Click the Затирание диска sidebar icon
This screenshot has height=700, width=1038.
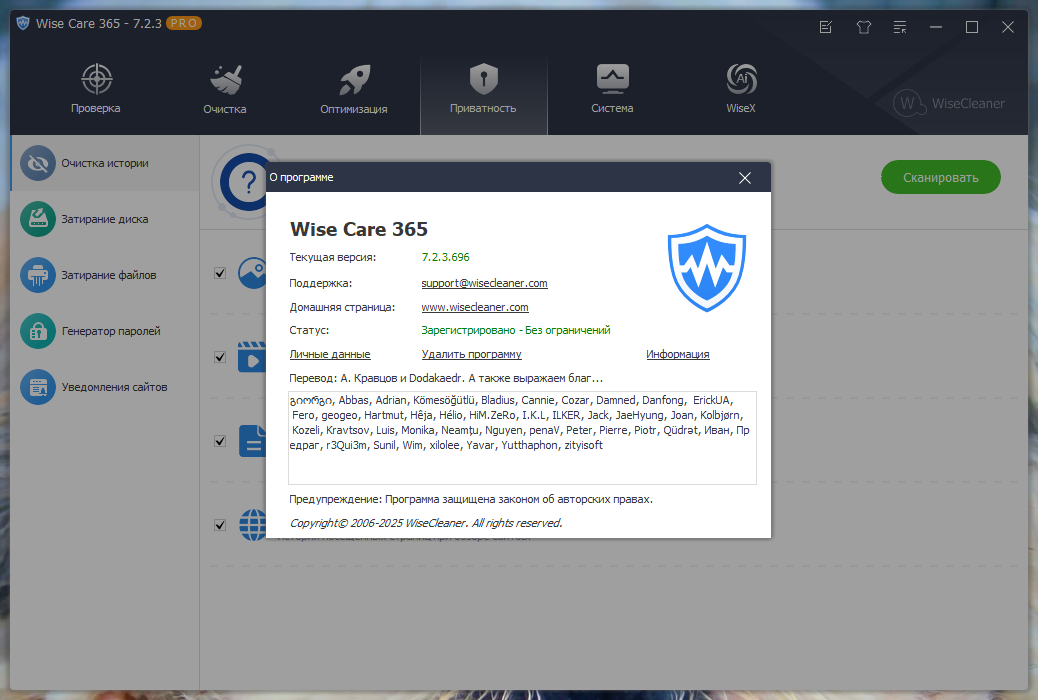point(38,219)
